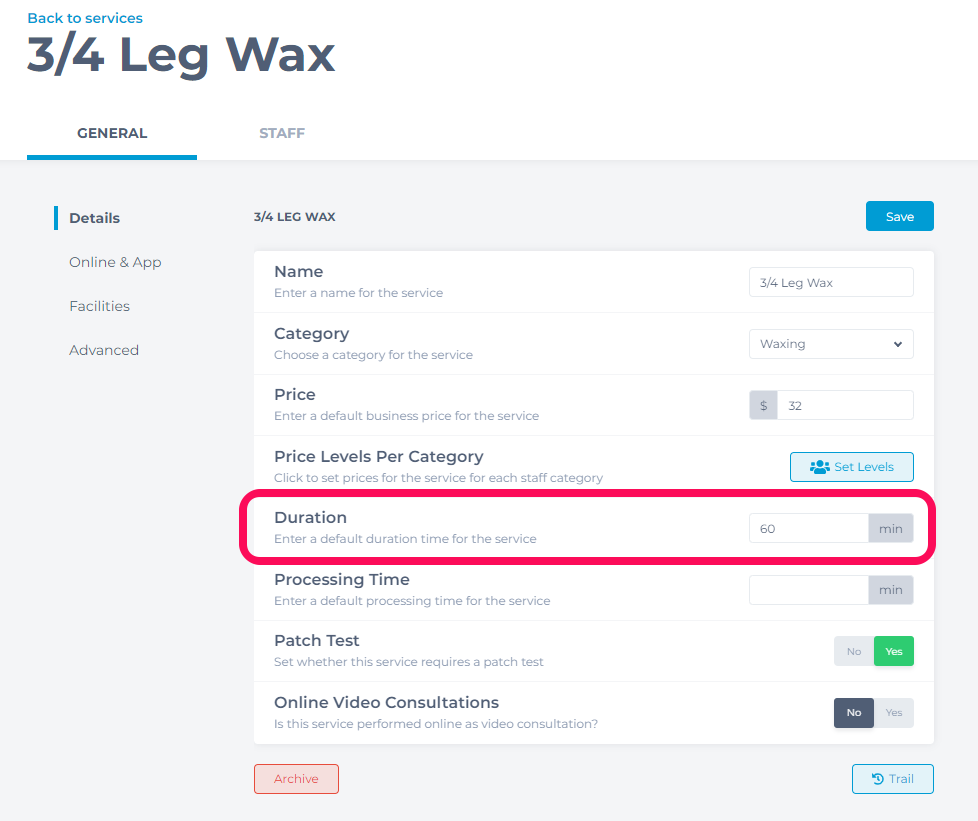
Task: Go to the Facilities section
Action: (99, 306)
